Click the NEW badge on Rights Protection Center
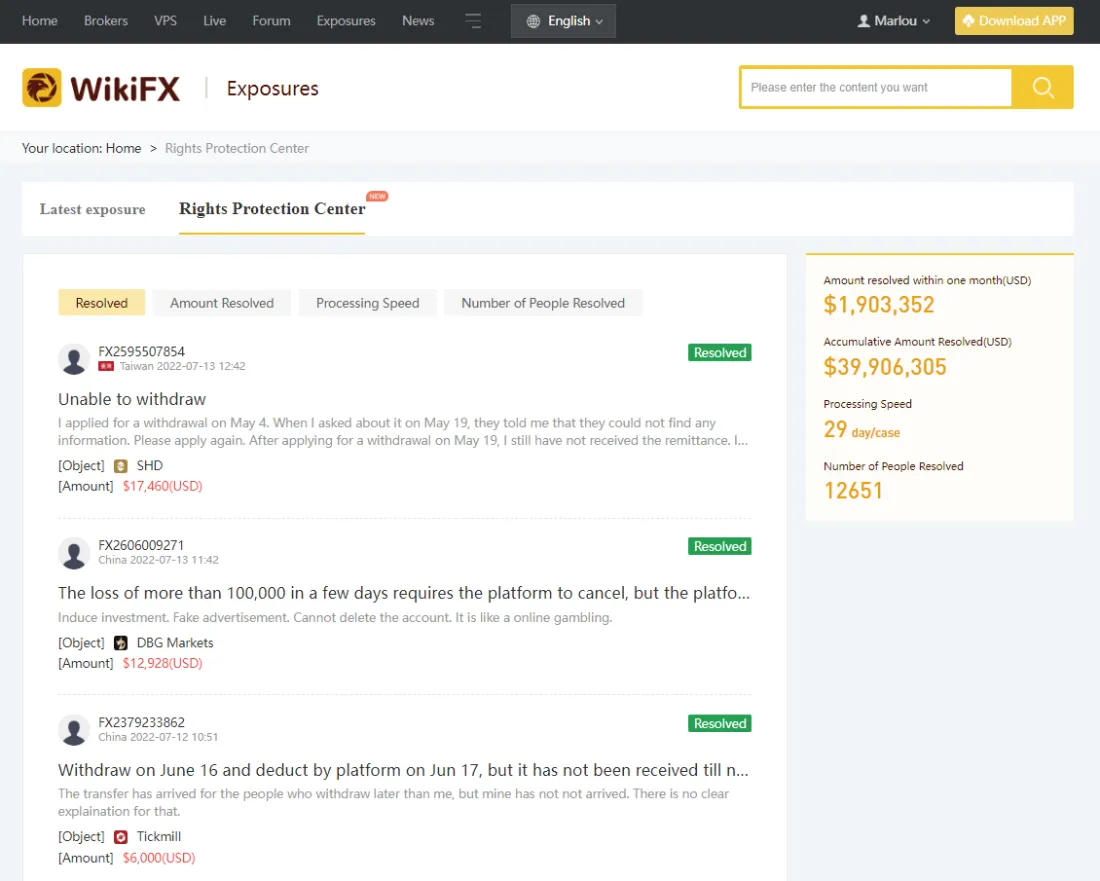Screen dimensions: 1100x881 point(377,196)
